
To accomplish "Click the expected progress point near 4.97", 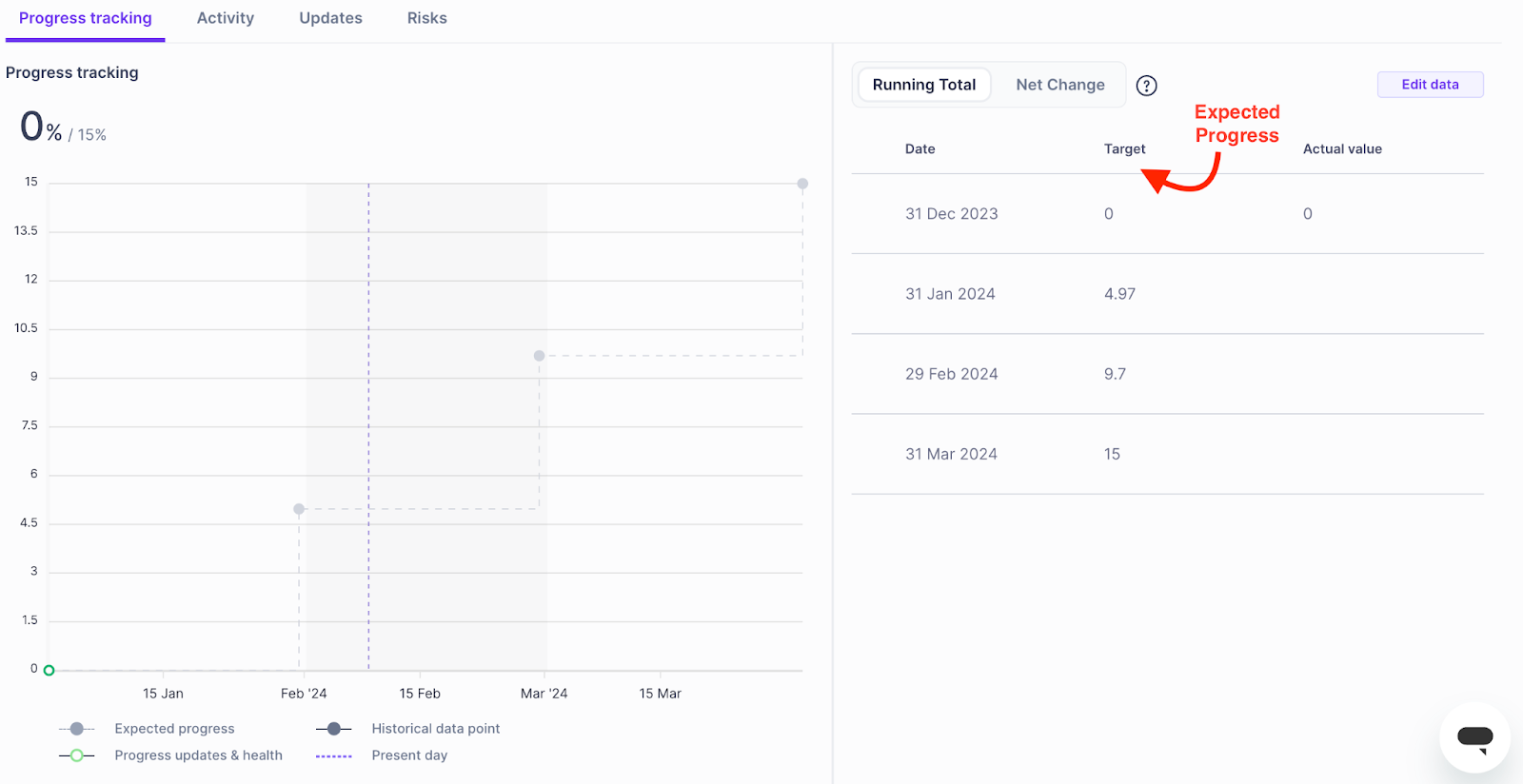I will point(299,509).
